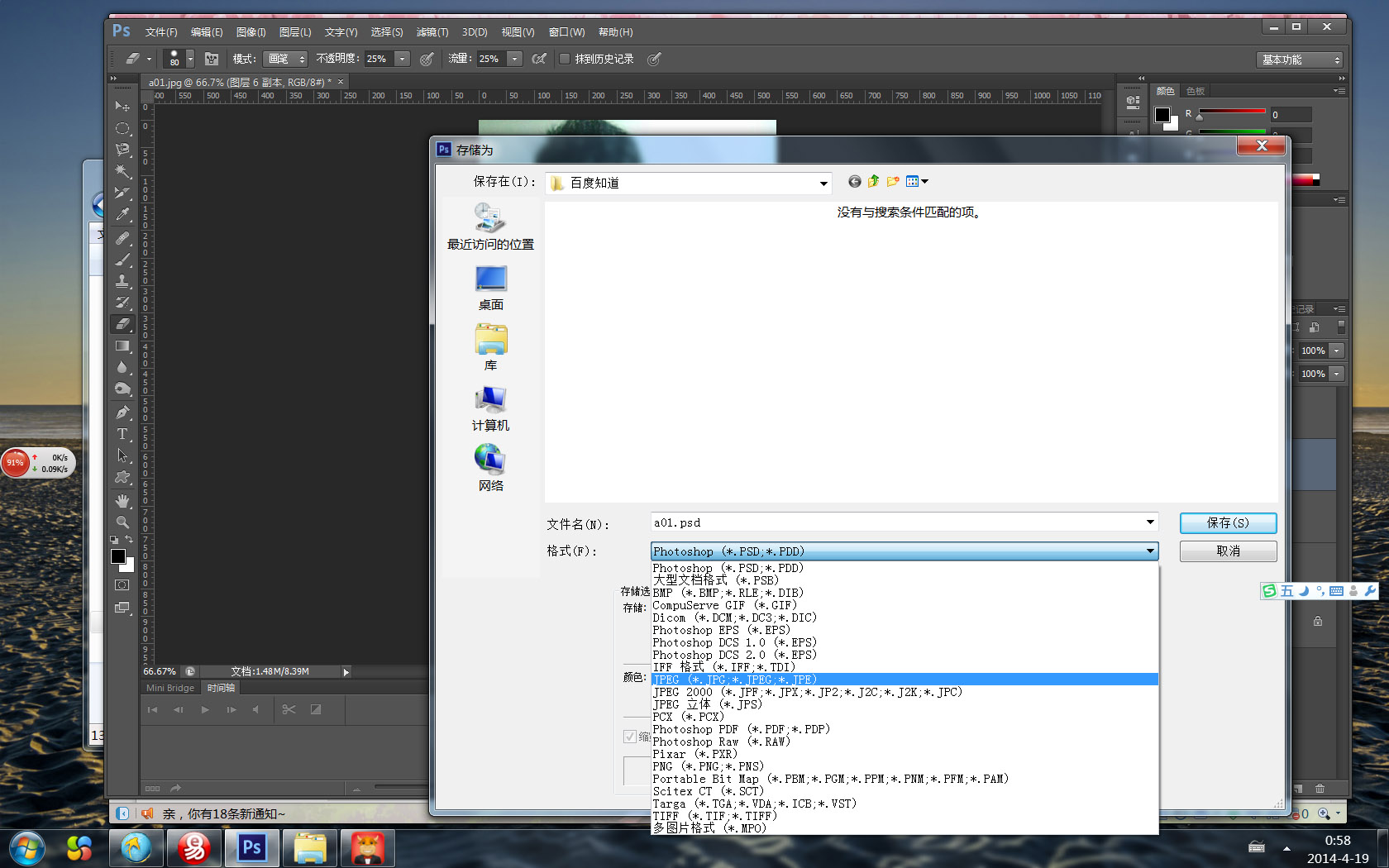Toggle Quick Mask mode in toolbox
Viewport: 1389px width, 868px height.
point(122,585)
